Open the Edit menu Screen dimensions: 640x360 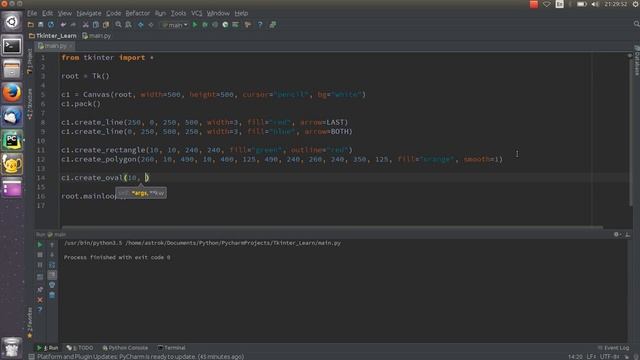pos(47,13)
